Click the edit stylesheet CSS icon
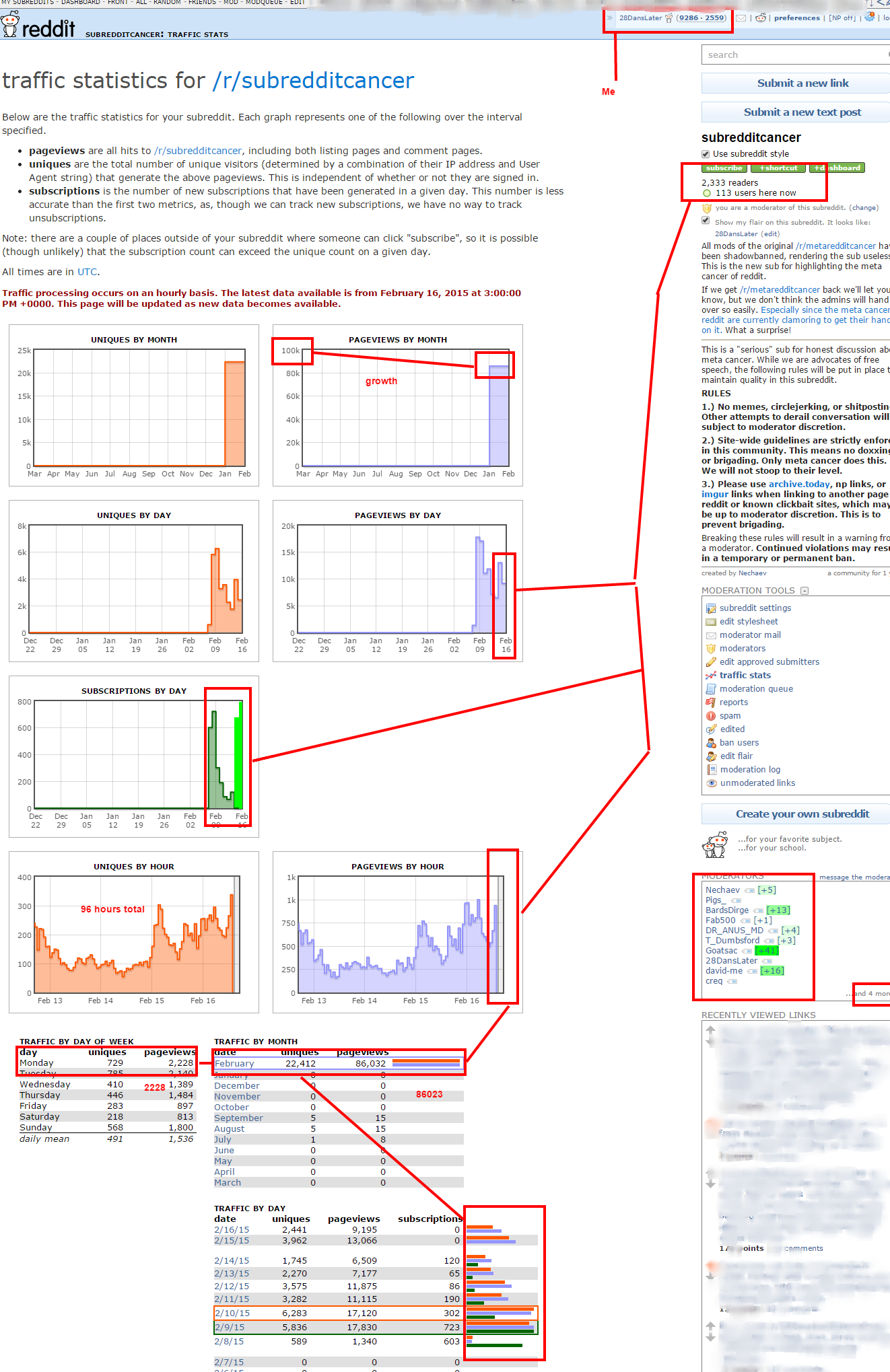Viewport: 890px width, 1372px height. click(x=711, y=622)
